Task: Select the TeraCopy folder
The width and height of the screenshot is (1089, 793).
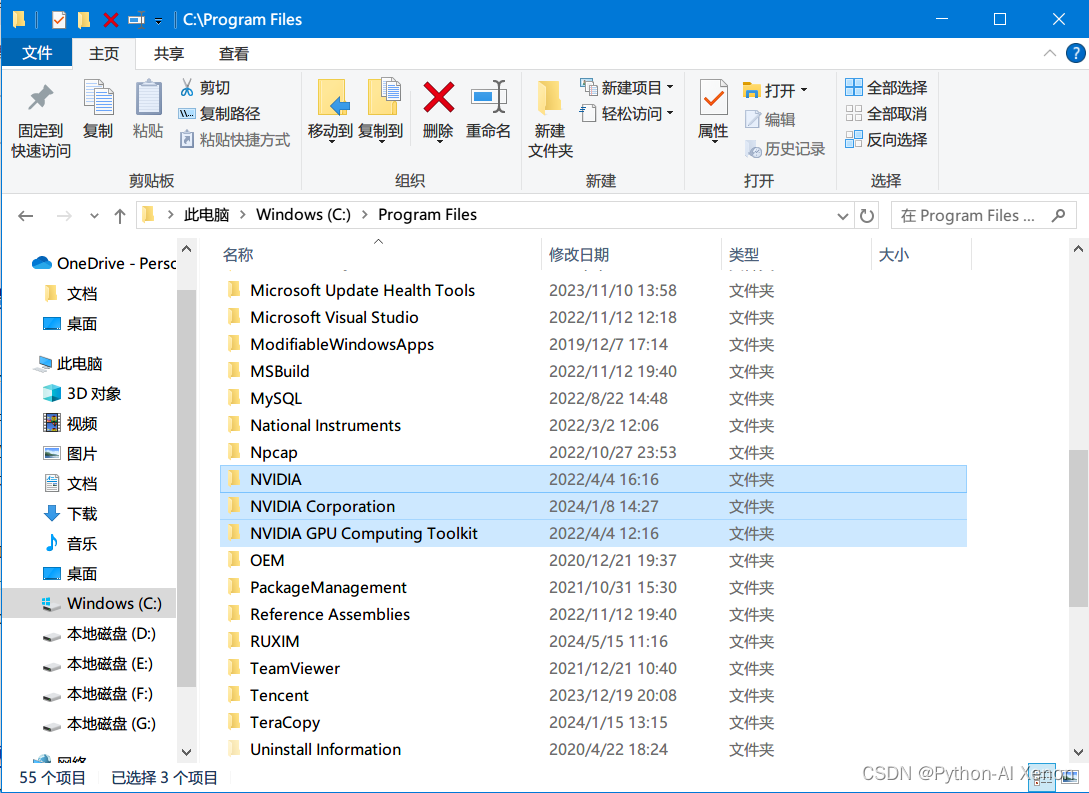Action: tap(285, 723)
